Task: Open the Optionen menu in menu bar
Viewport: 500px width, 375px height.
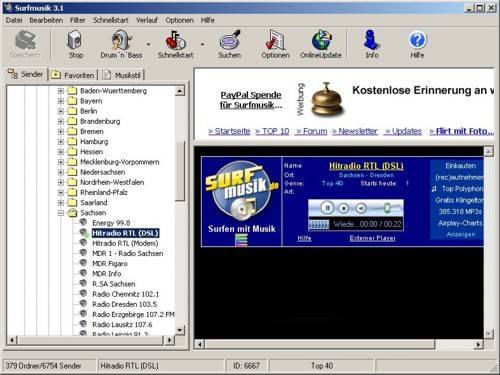Action: coord(179,20)
